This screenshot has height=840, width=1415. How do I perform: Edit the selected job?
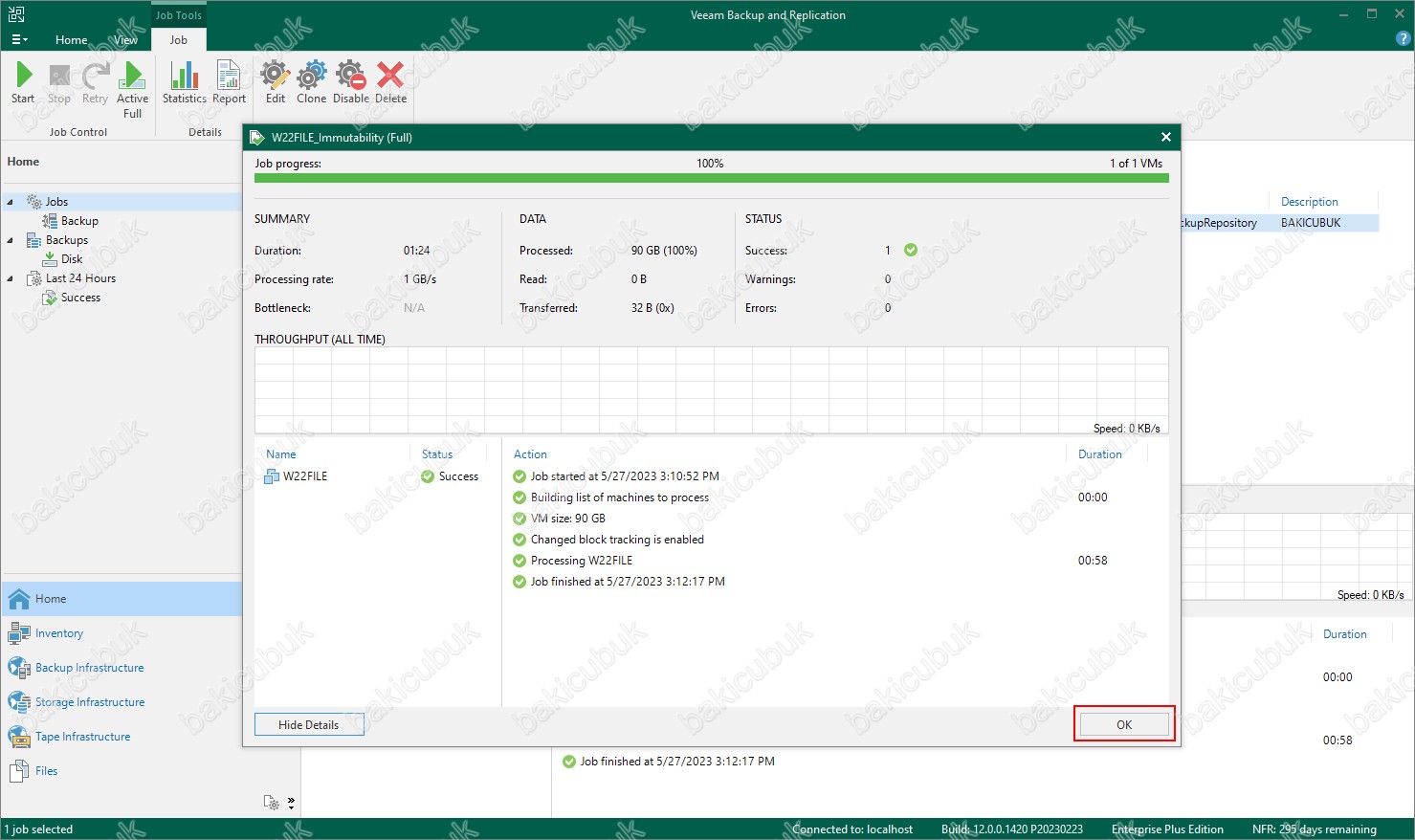point(275,82)
